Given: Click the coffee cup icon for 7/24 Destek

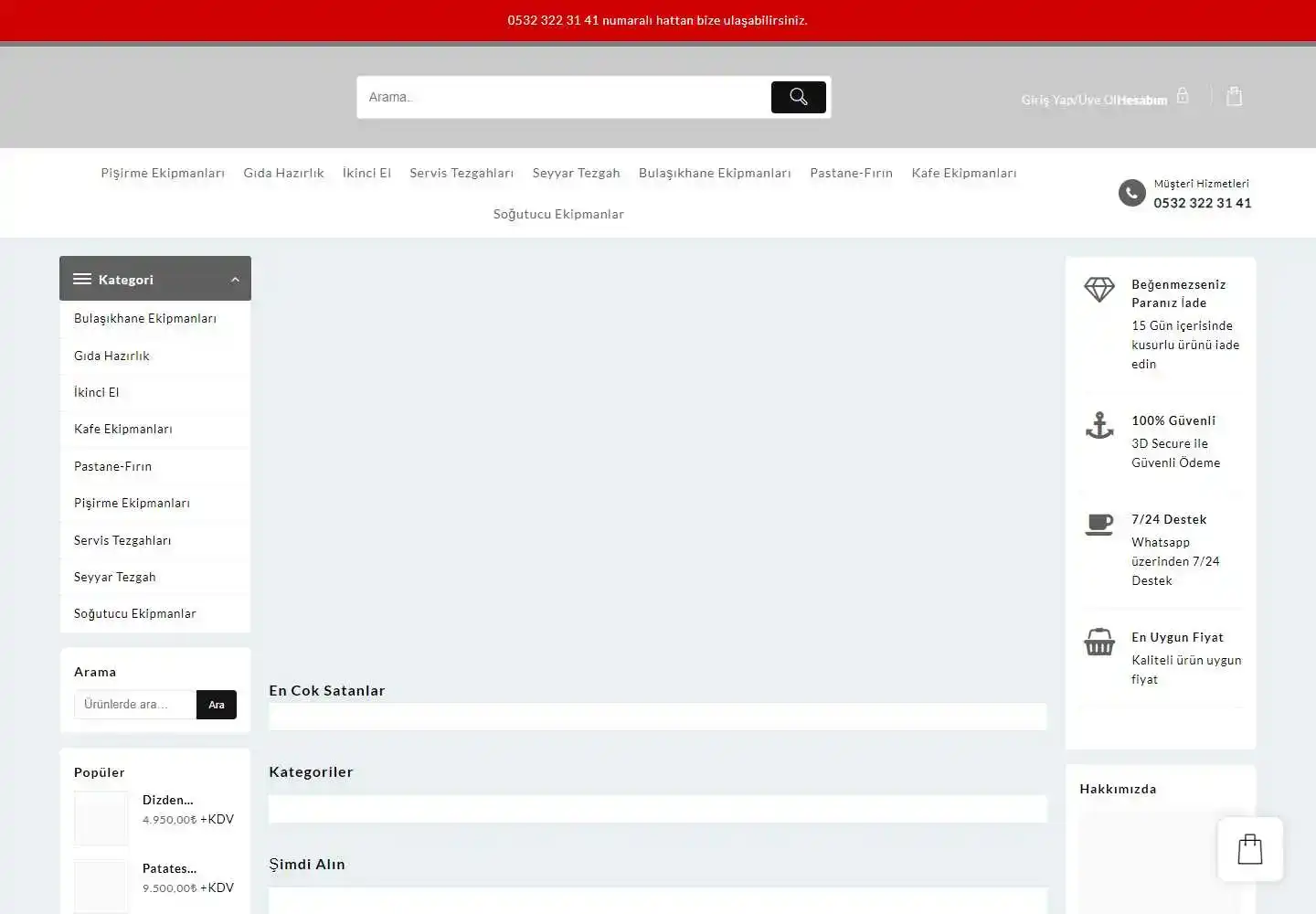Looking at the screenshot, I should (1099, 524).
